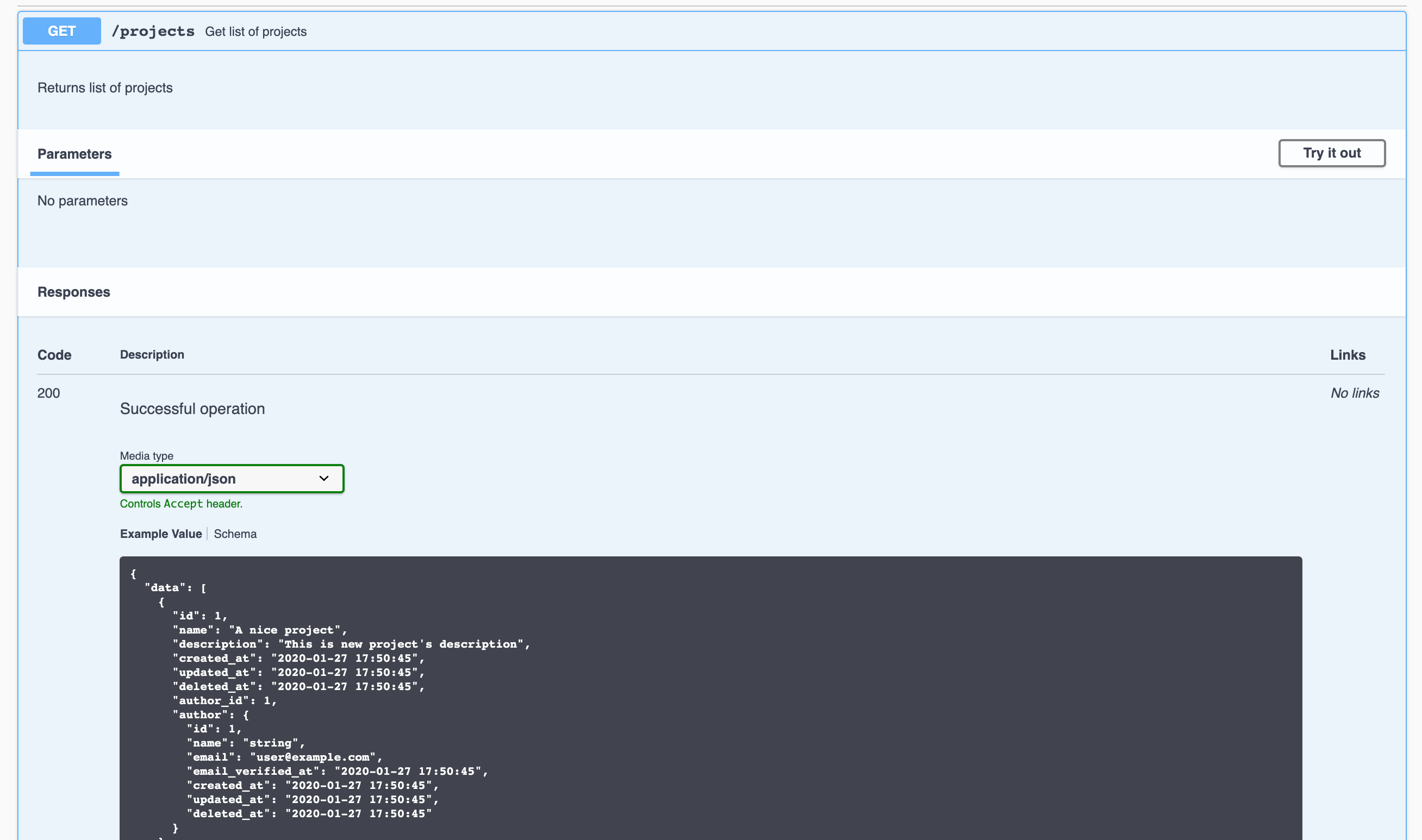
Task: Select the Example Value tab
Action: click(161, 534)
